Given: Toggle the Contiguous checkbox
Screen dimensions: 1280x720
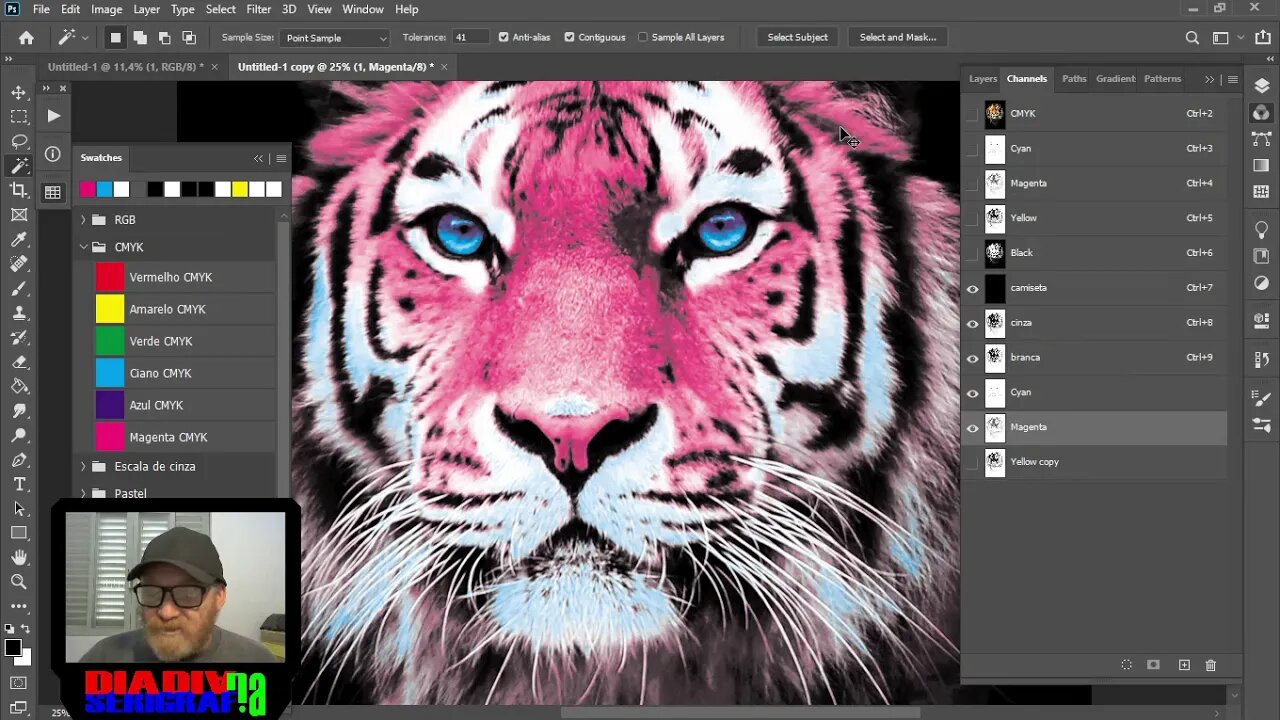Looking at the screenshot, I should coord(569,37).
